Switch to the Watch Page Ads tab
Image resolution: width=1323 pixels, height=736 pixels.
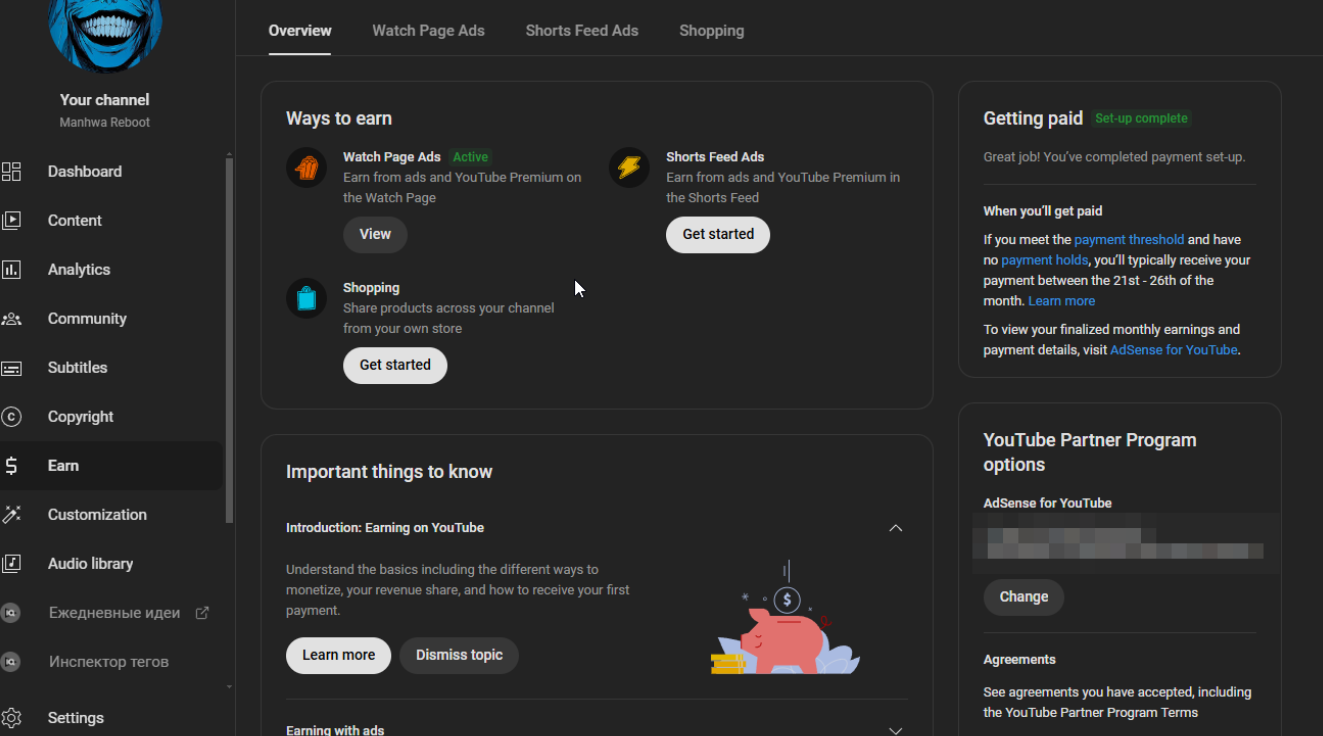tap(428, 31)
